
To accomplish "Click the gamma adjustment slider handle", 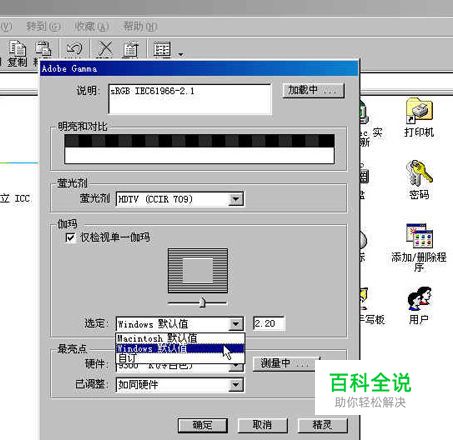I will click(202, 303).
